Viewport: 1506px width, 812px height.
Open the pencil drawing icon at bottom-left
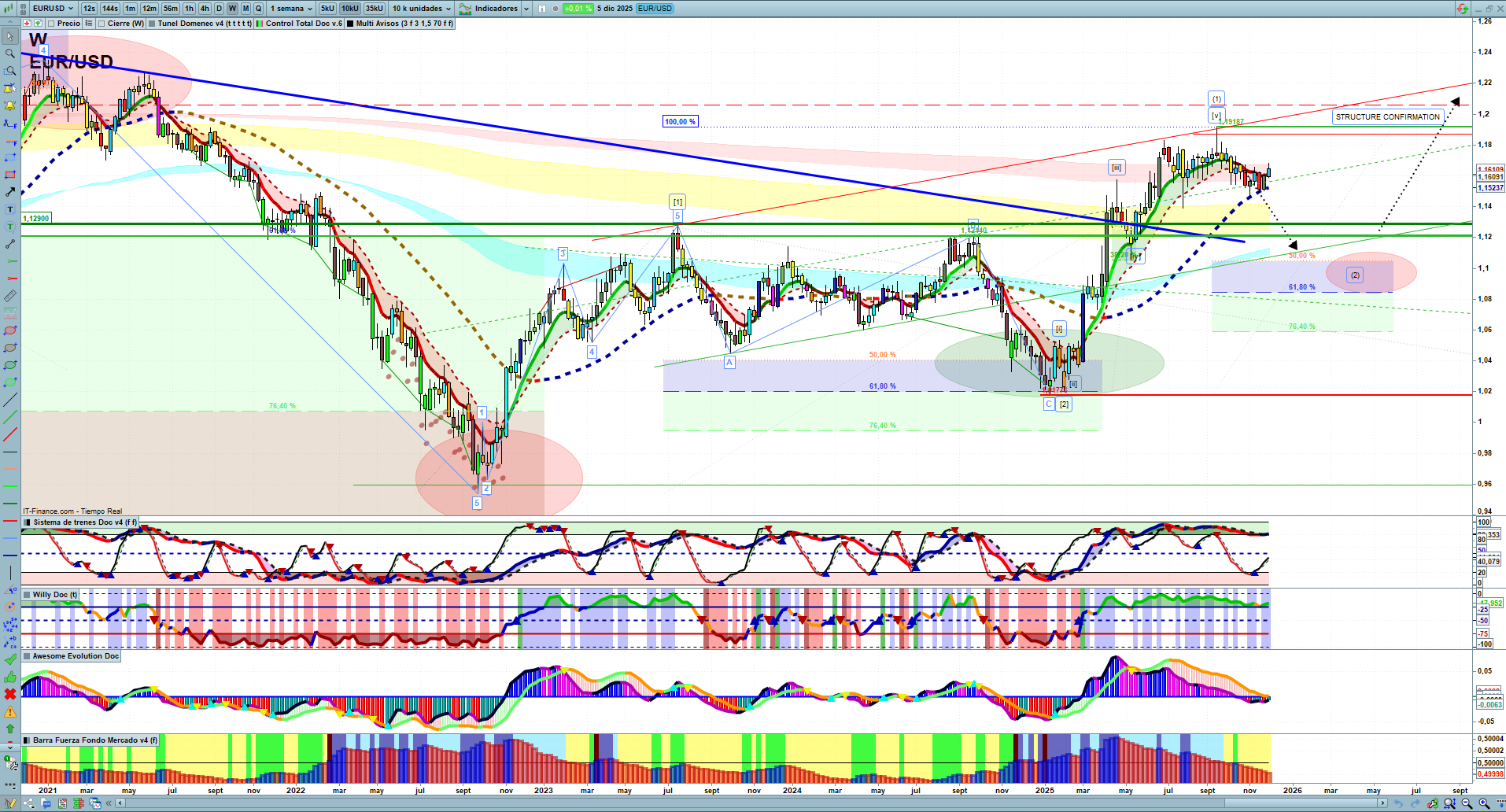tap(11, 803)
